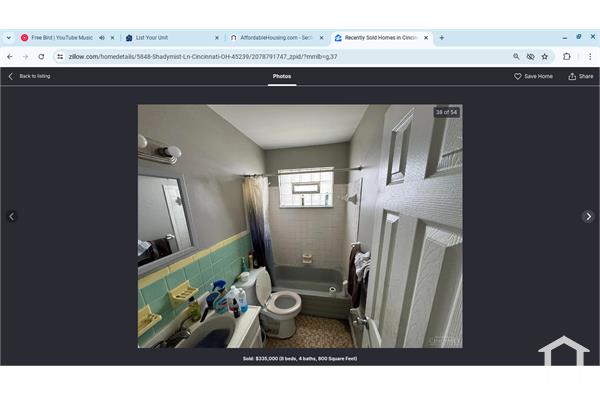This screenshot has height=395, width=600.
Task: Click the bathroom photo
Action: click(x=300, y=226)
